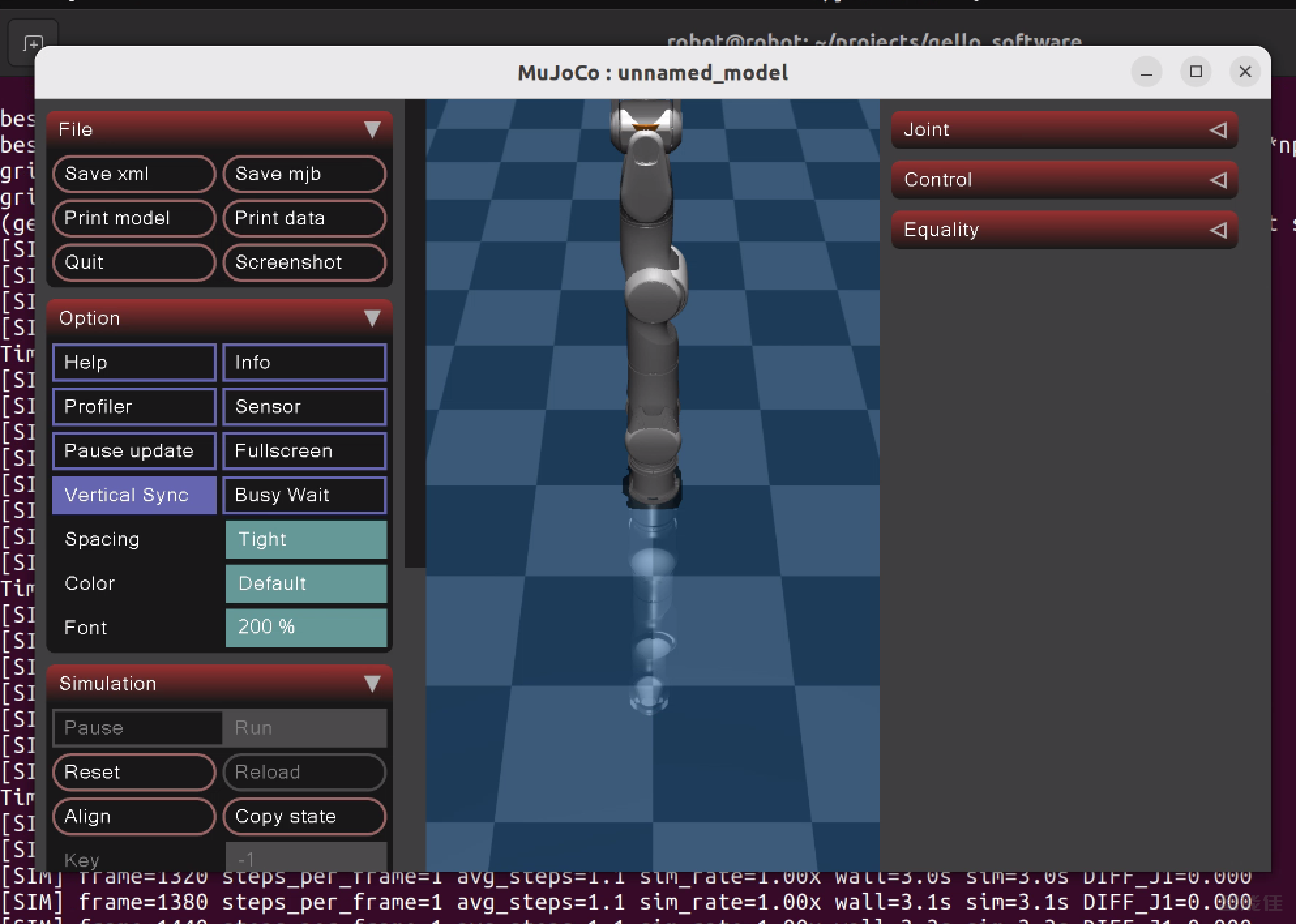Toggle the Profiler overlay
This screenshot has height=924, width=1296.
click(x=134, y=407)
